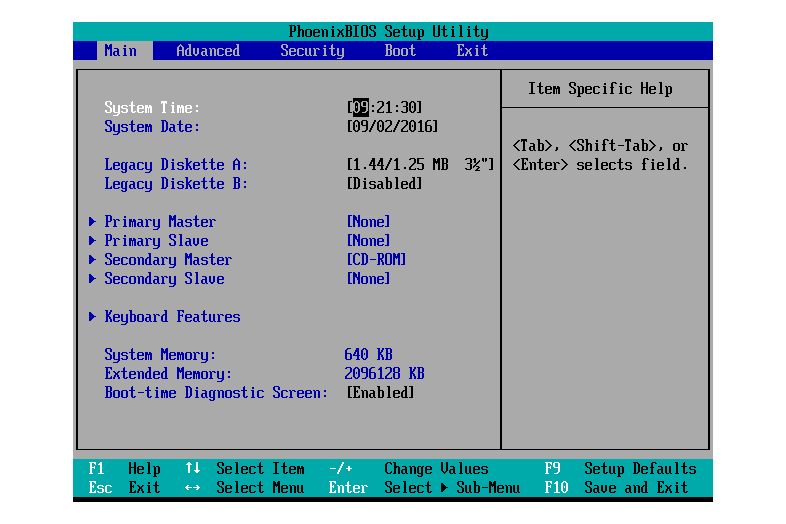Open the Advanced menu tab
786x524 pixels.
[x=208, y=51]
